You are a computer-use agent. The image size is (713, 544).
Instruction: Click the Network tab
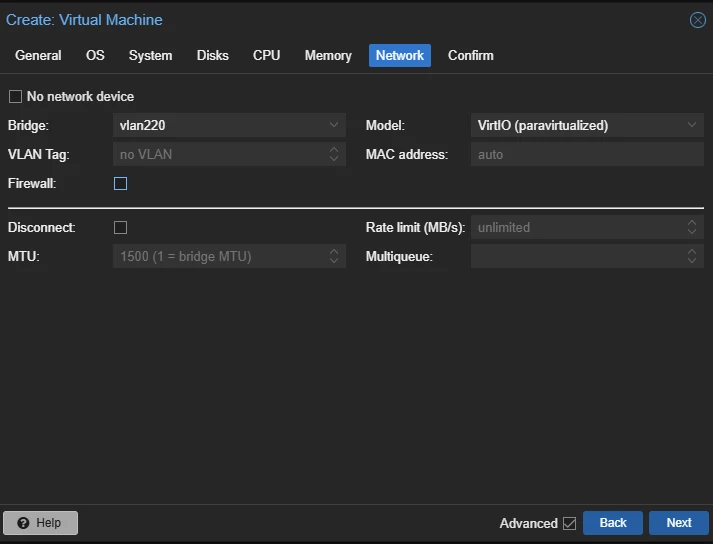400,55
